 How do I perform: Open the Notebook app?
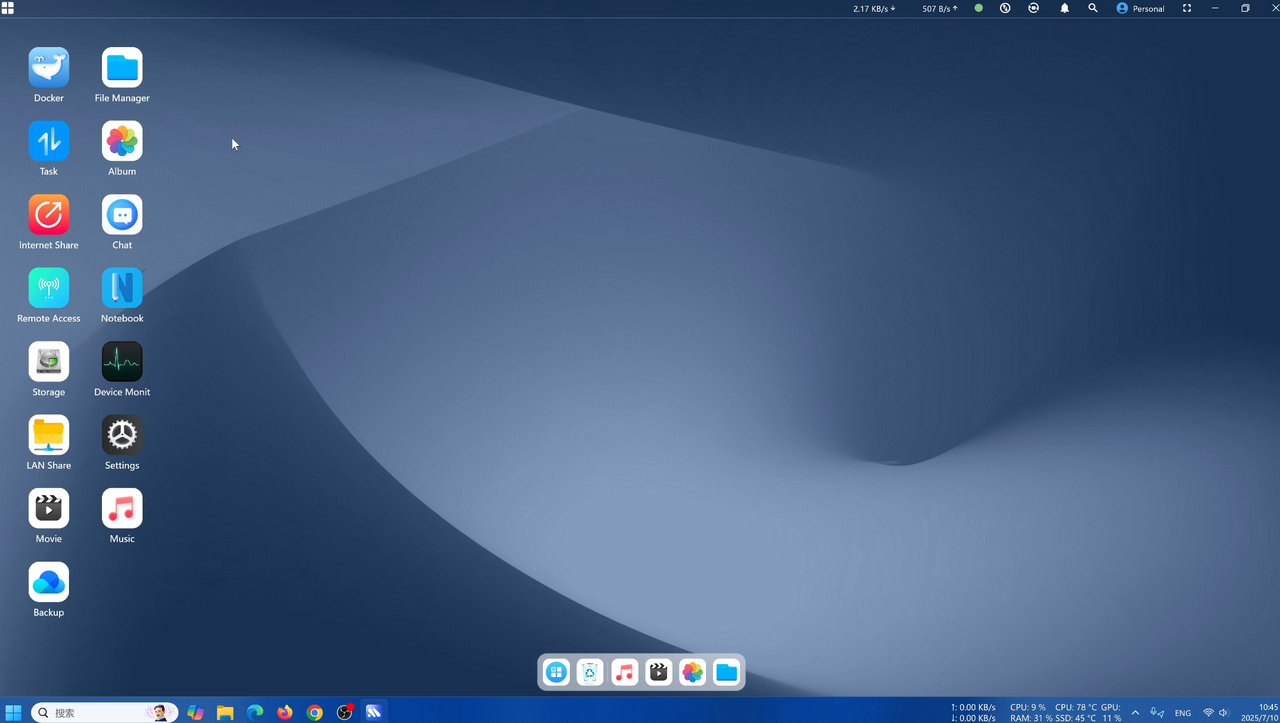point(122,288)
